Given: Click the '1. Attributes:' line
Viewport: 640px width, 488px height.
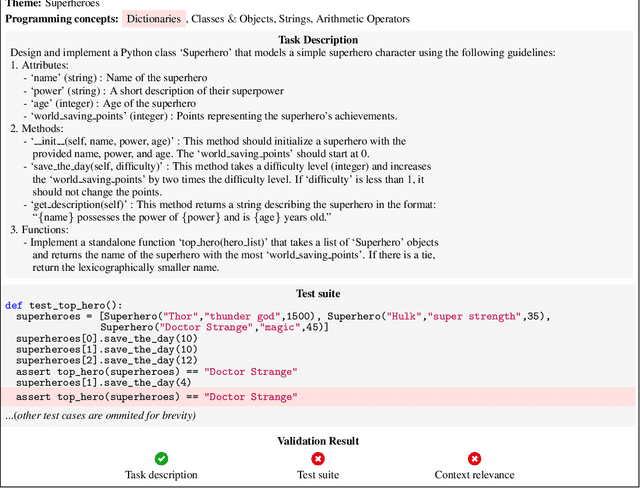Looking at the screenshot, I should coord(40,65).
